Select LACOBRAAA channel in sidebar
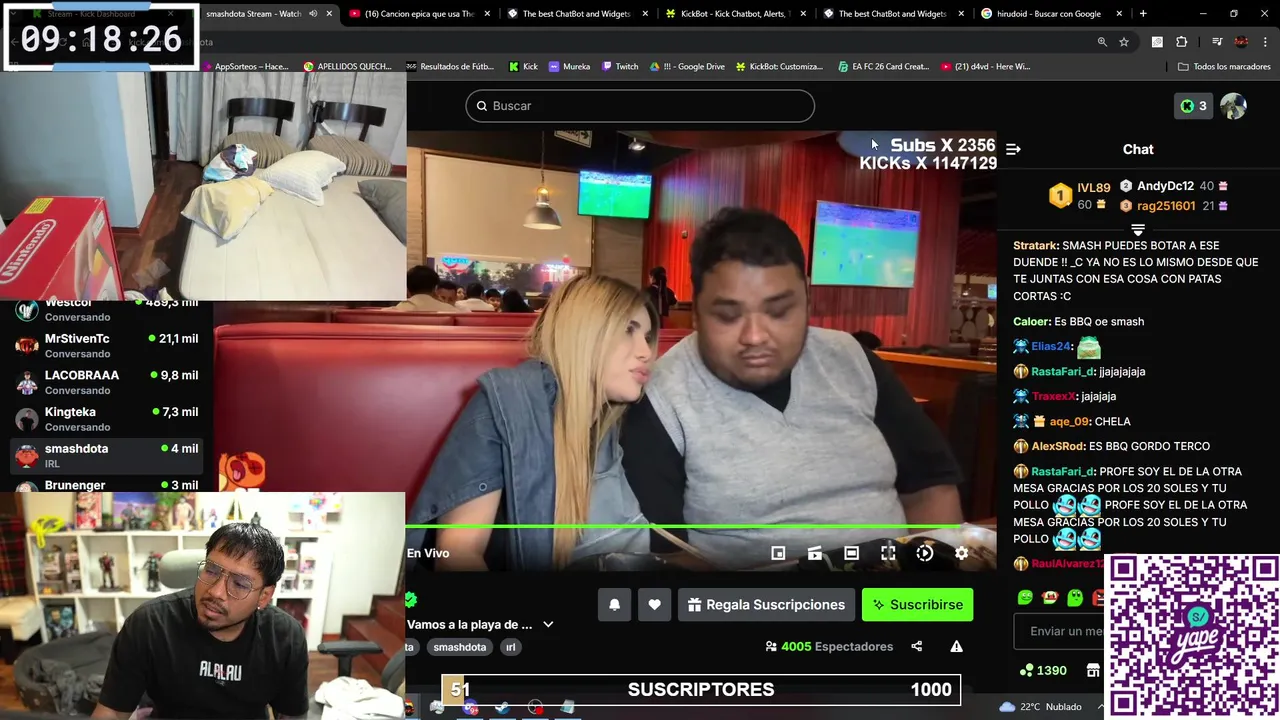 pyautogui.click(x=106, y=382)
